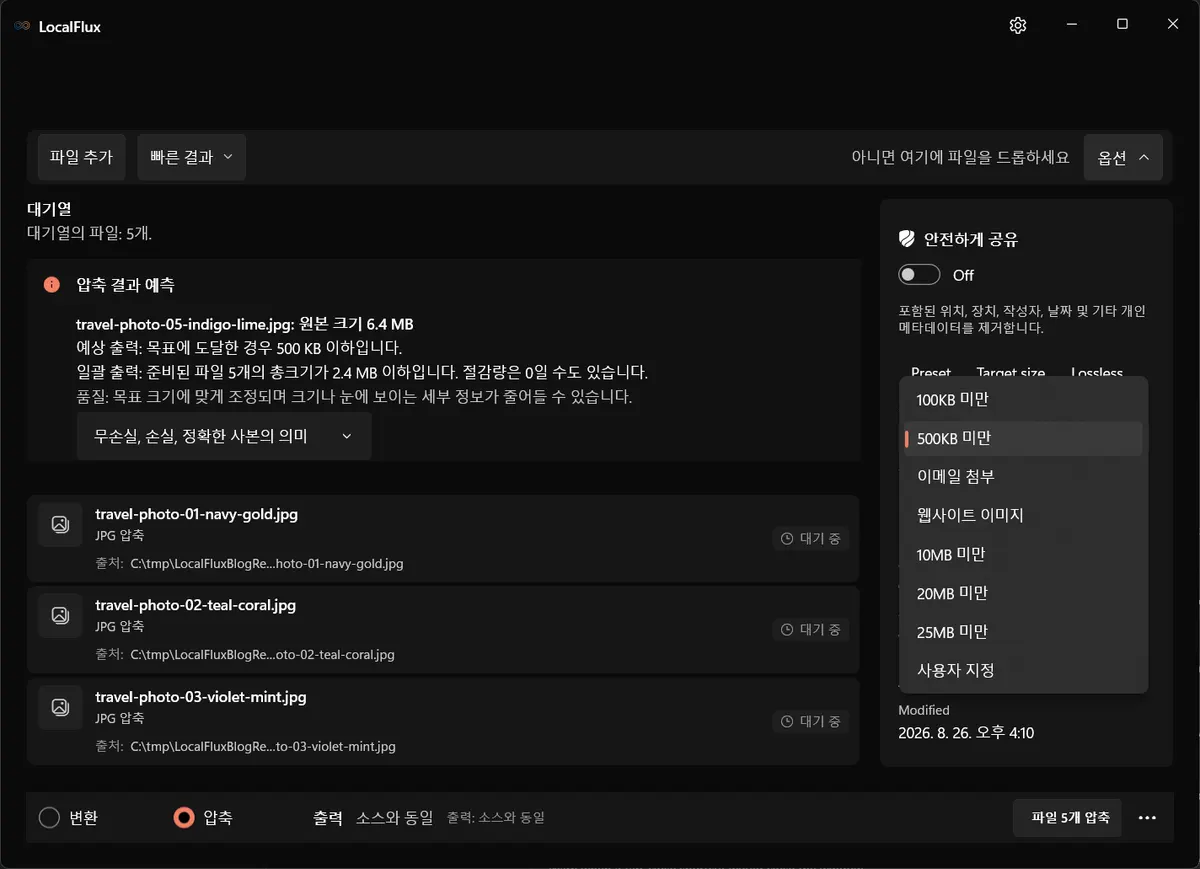Open the 소스와 동일 output selector
Image resolution: width=1200 pixels, height=869 pixels.
[x=395, y=818]
